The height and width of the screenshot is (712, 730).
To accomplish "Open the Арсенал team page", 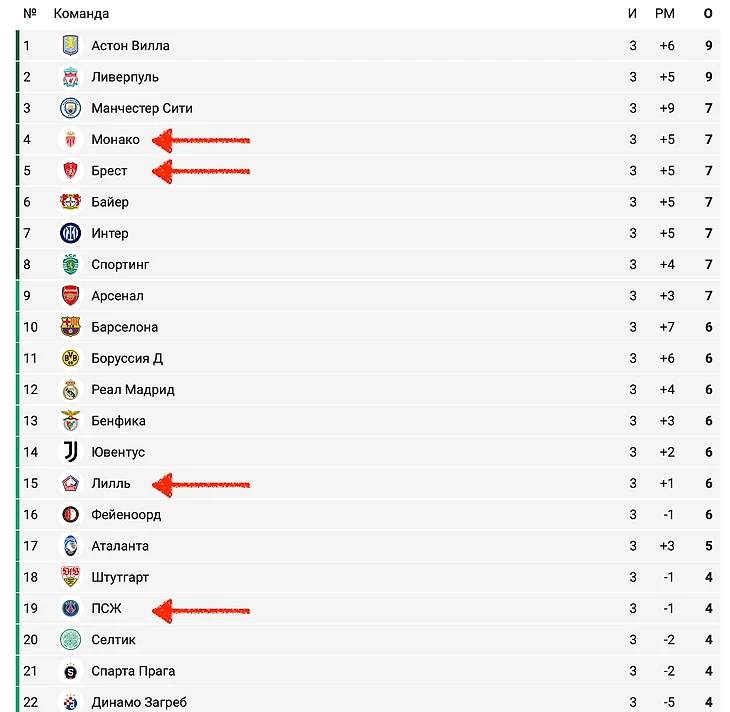I will pos(117,296).
